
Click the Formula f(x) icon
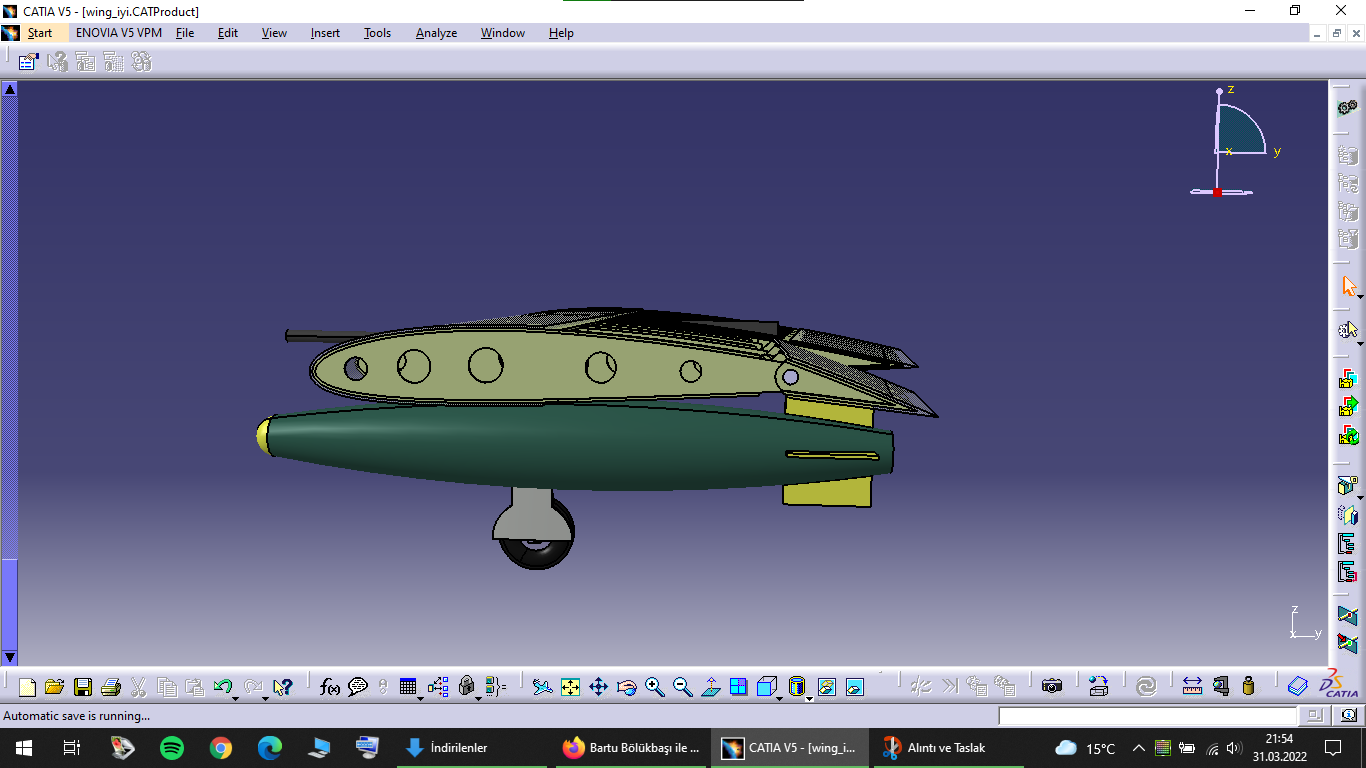click(329, 687)
